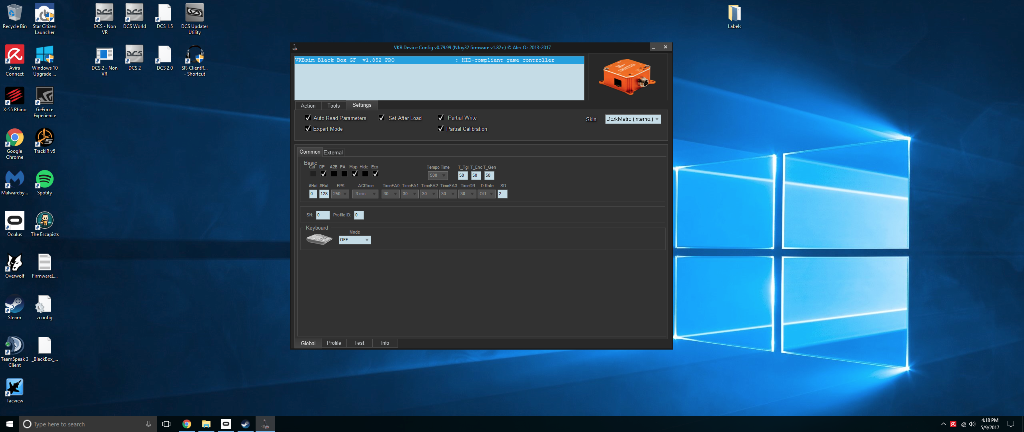Open File Explorer from the taskbar
The width and height of the screenshot is (1024, 432).
[x=205, y=424]
